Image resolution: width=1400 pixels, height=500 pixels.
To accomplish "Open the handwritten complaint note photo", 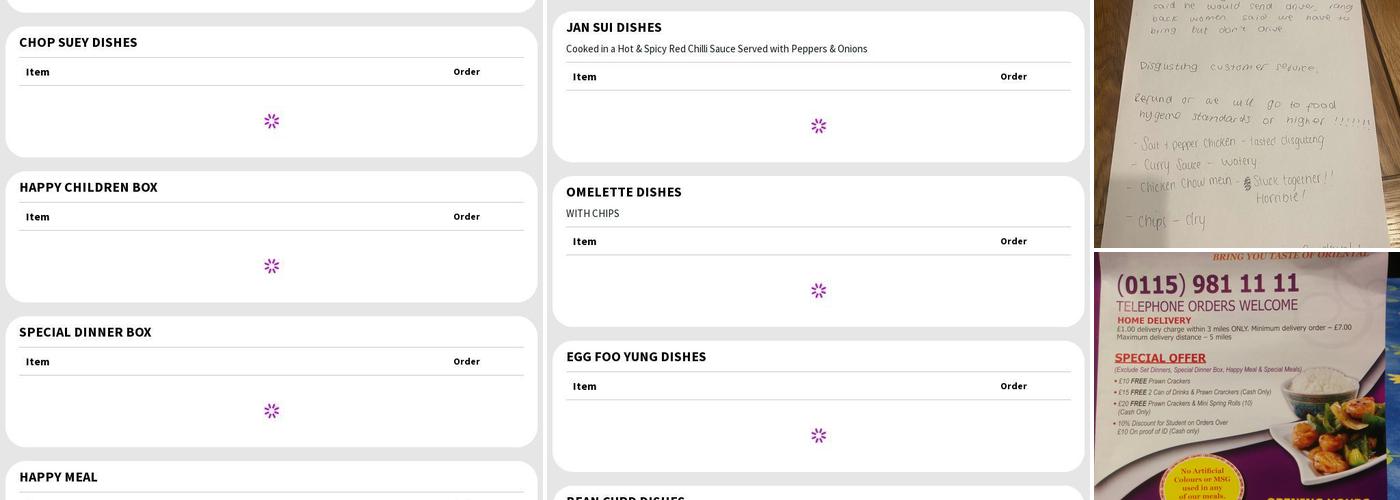I will pos(1246,123).
